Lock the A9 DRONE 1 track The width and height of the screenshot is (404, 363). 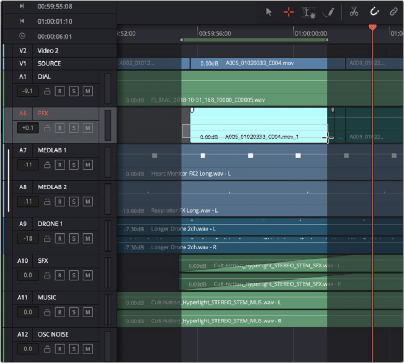tap(47, 238)
